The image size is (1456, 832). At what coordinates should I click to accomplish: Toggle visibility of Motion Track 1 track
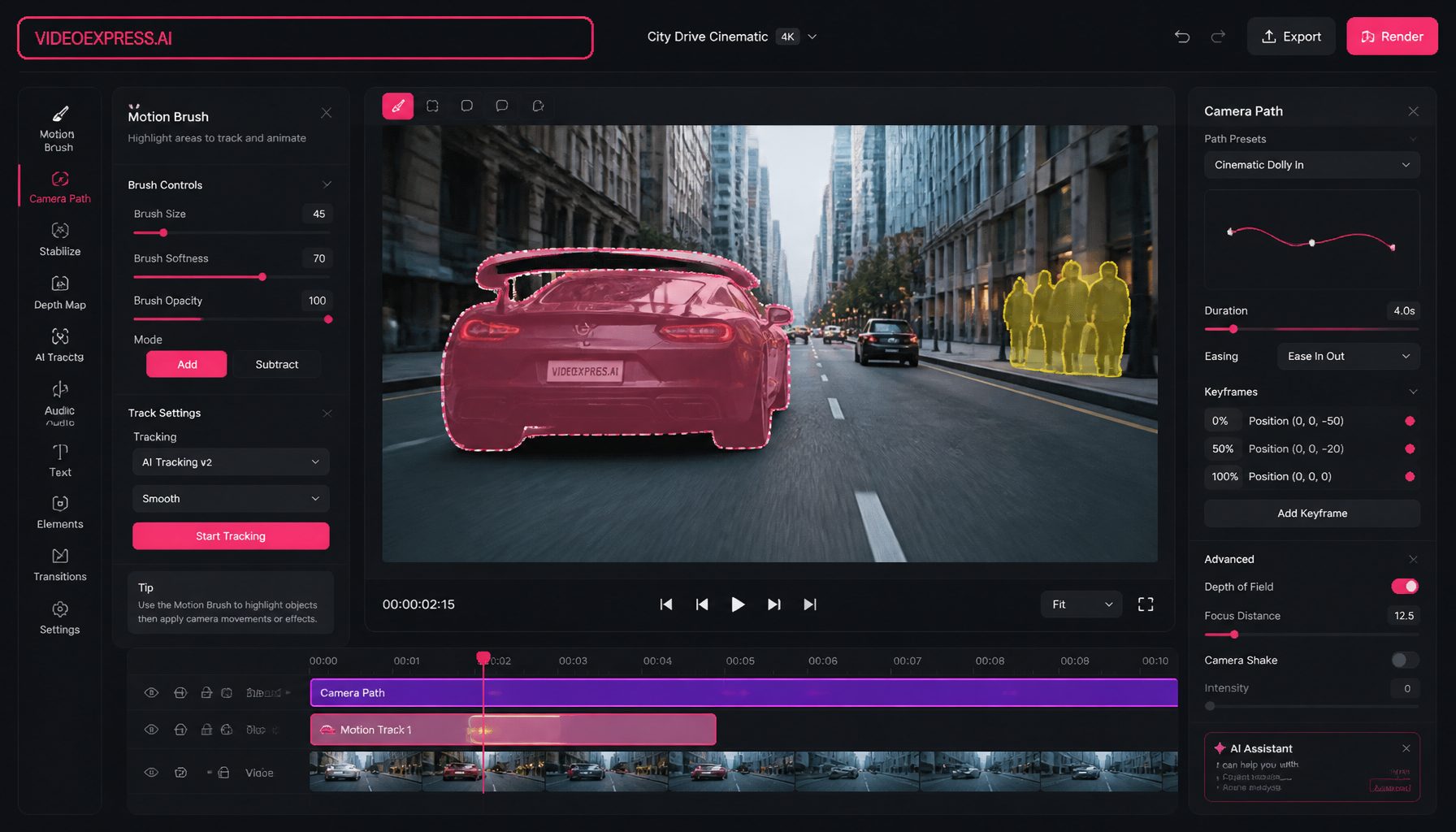click(151, 730)
